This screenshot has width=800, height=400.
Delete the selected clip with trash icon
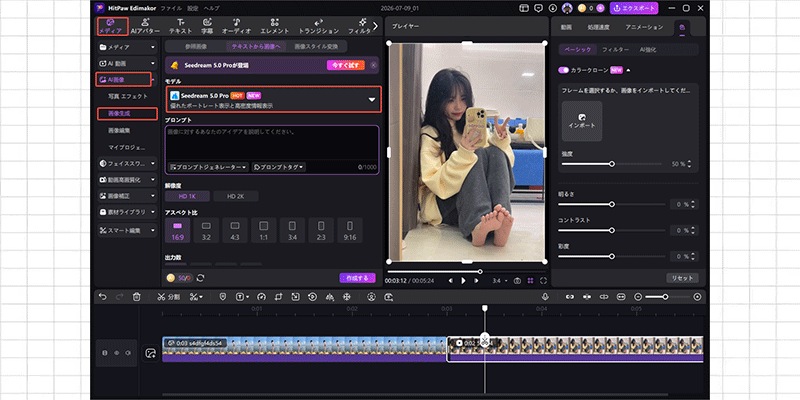click(136, 296)
